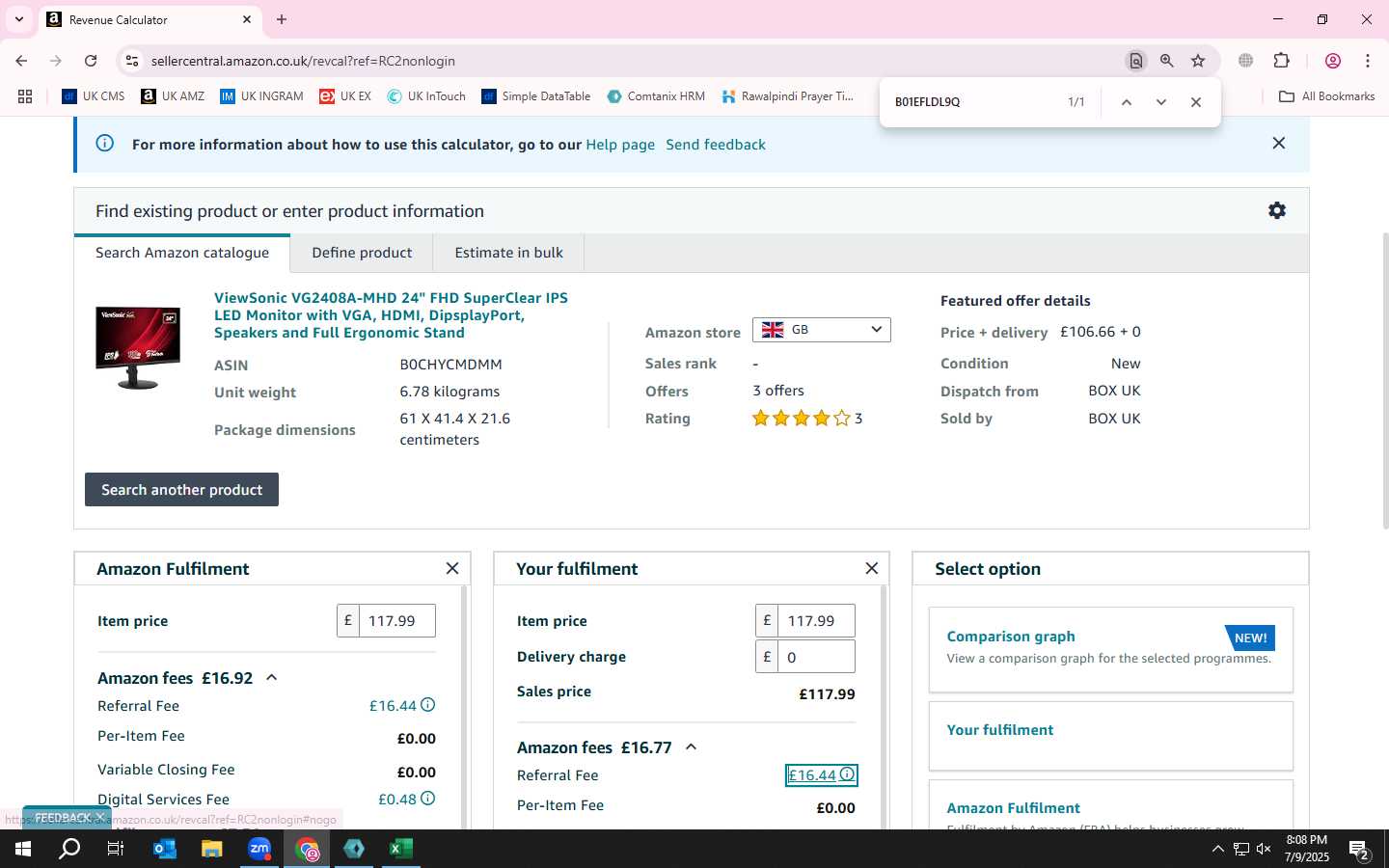Select the Search Amazon catalogue tab
This screenshot has width=1389, height=868.
click(182, 253)
